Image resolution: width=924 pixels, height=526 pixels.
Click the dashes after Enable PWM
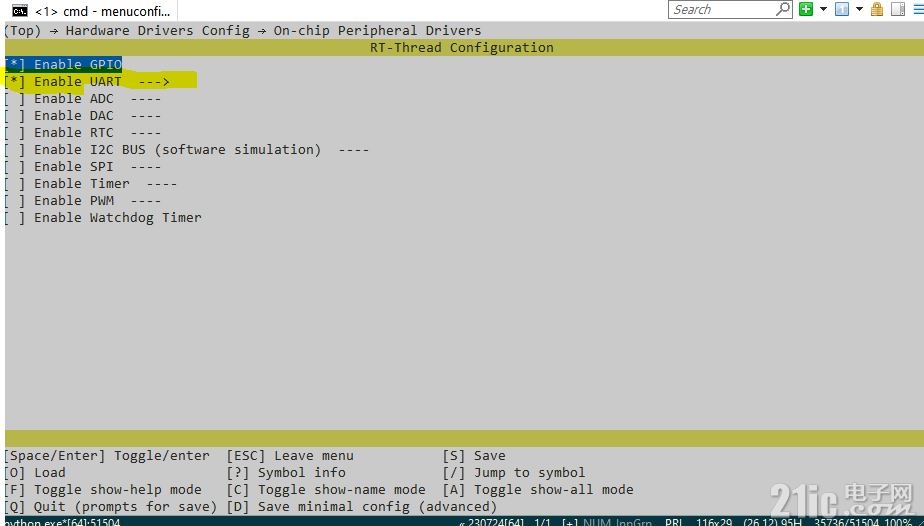tap(146, 201)
